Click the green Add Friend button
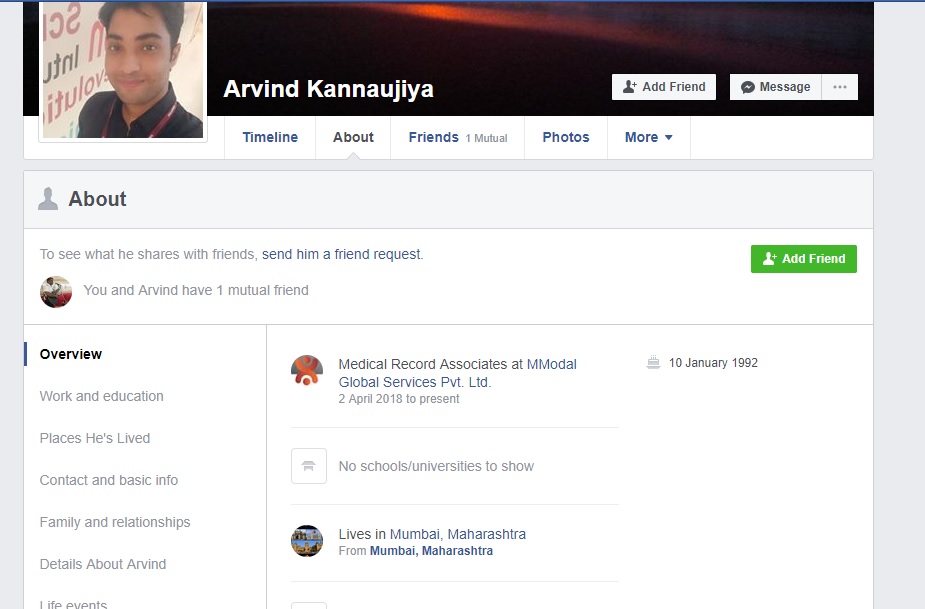Viewport: 925px width, 609px height. click(803, 258)
